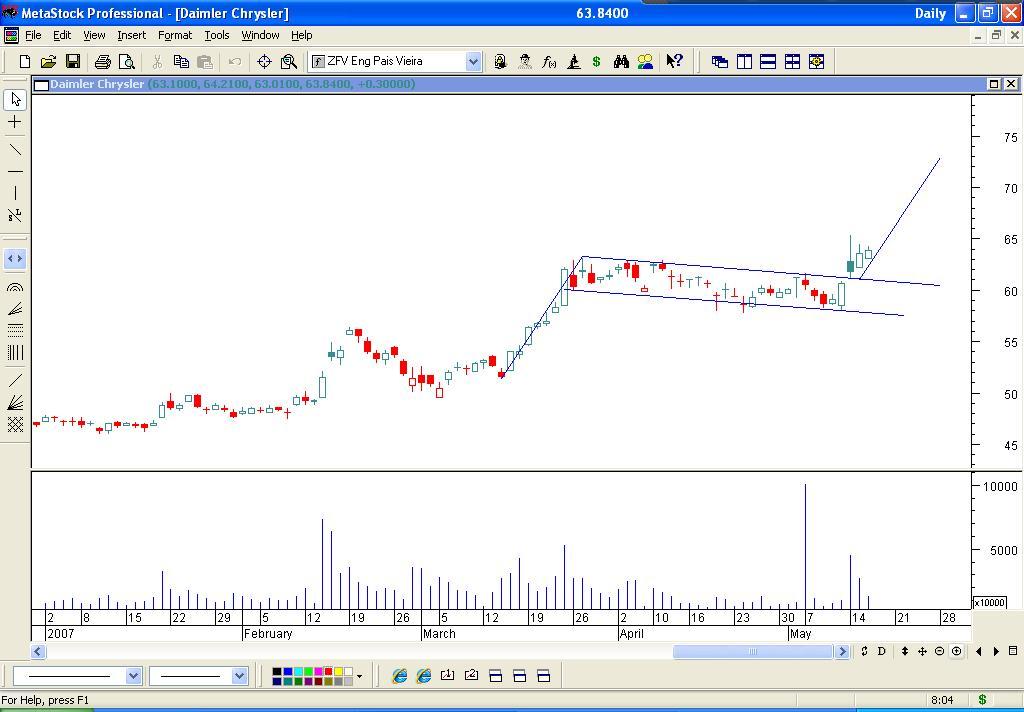Screen dimensions: 1024x712
Task: Pick the yellow color swatch
Action: [338, 672]
